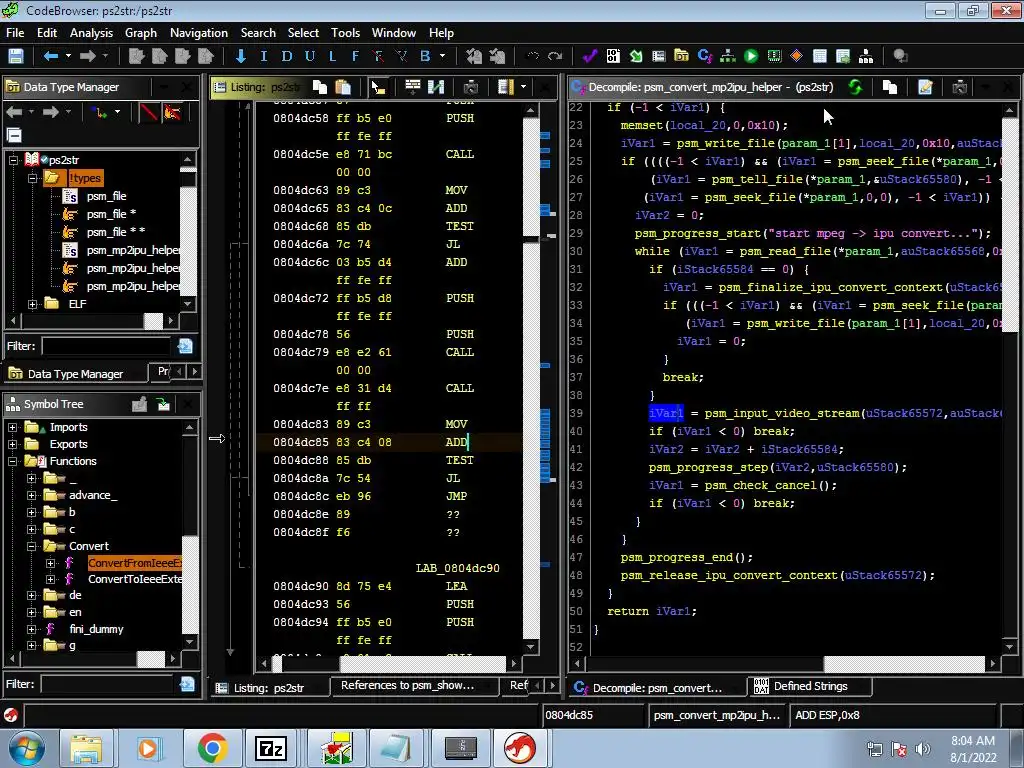The image size is (1024, 768).
Task: Open the memory map chip icon
Action: 774,56
